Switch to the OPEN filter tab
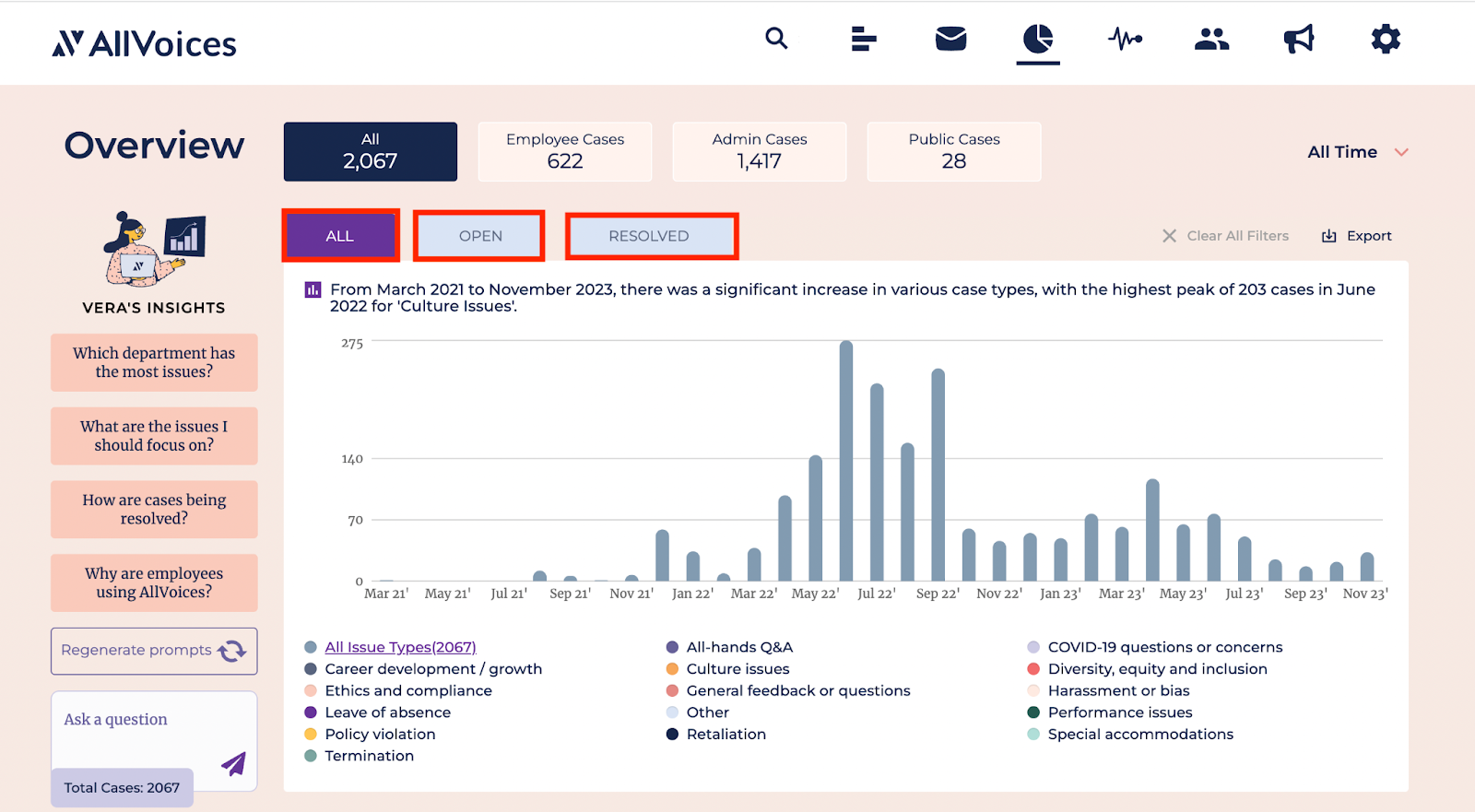 point(480,236)
